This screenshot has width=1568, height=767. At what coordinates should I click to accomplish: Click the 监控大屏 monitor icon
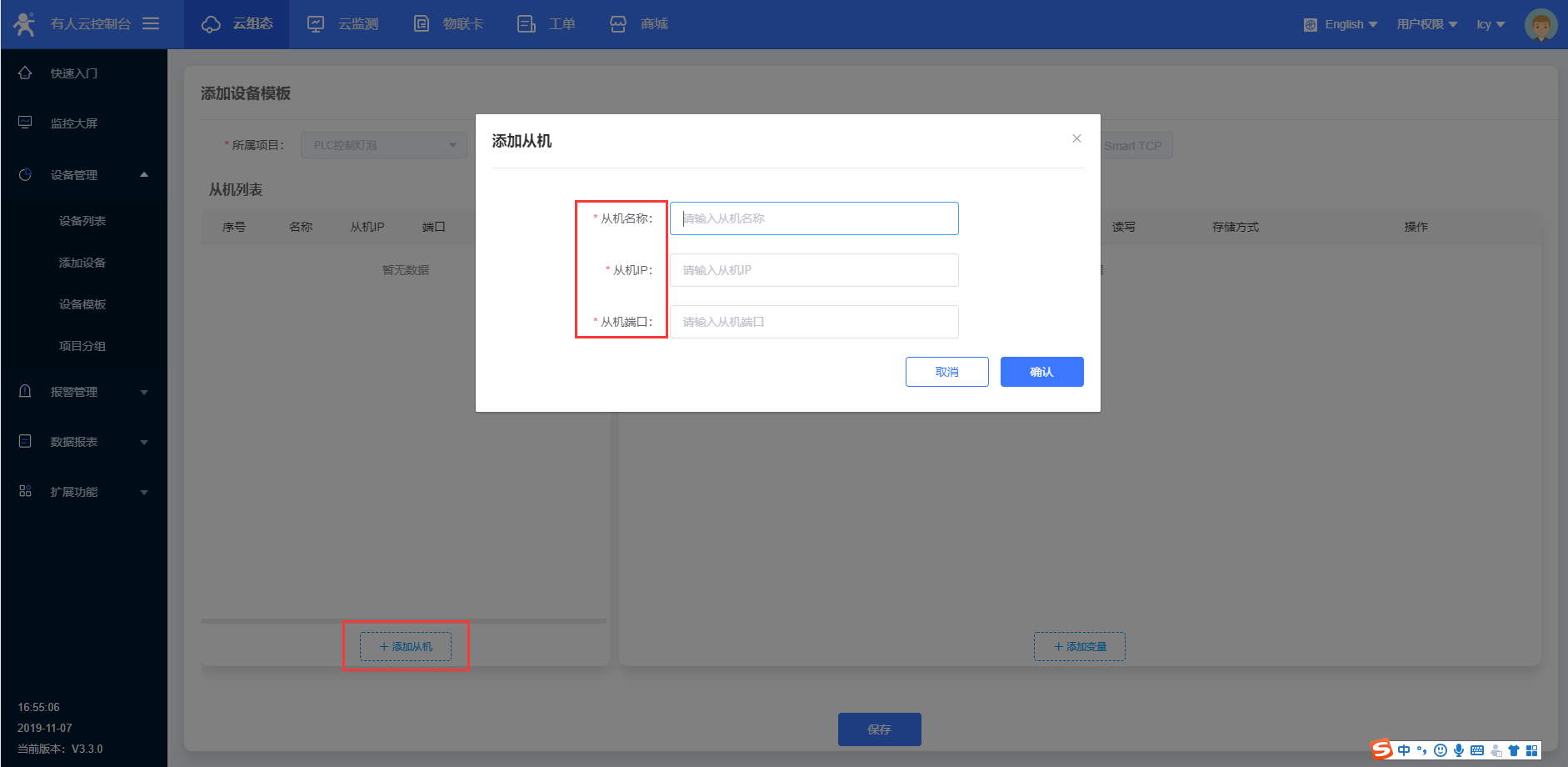(x=25, y=123)
